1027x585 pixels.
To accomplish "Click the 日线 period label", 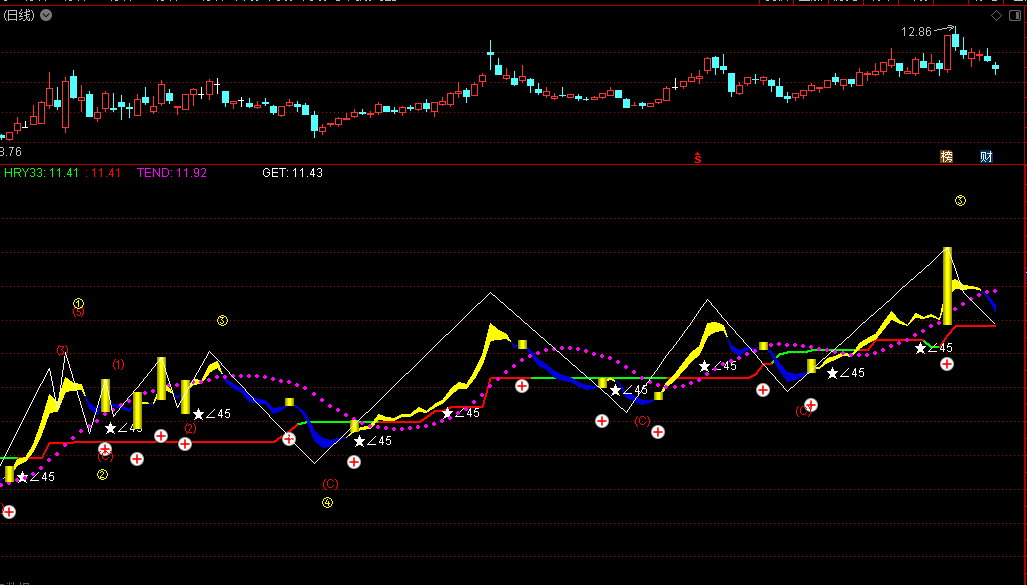I will point(18,16).
